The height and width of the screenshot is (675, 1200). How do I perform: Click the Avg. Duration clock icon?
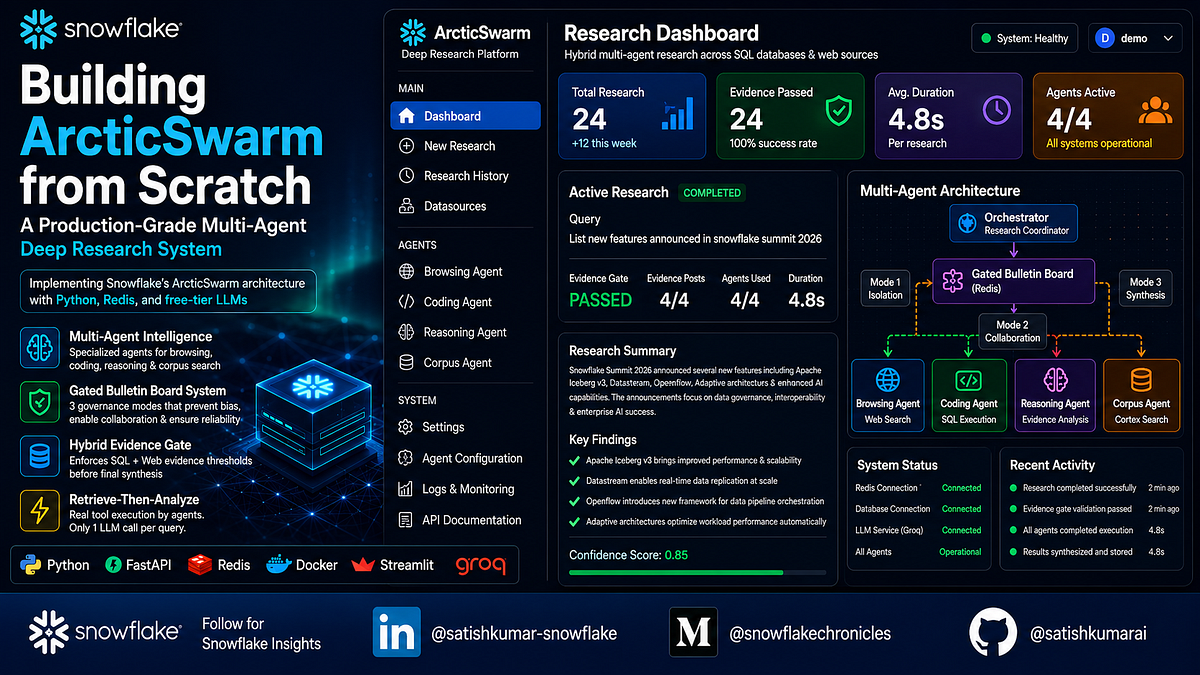coord(997,110)
